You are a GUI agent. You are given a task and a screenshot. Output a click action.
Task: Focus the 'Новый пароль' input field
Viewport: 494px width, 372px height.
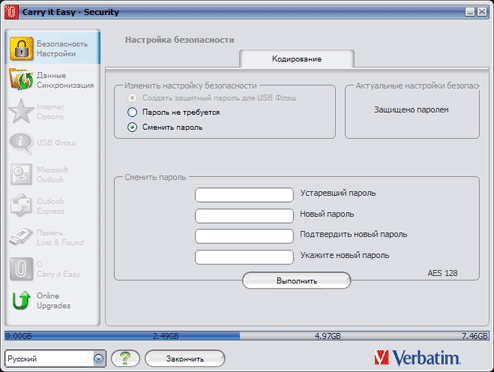(x=244, y=216)
